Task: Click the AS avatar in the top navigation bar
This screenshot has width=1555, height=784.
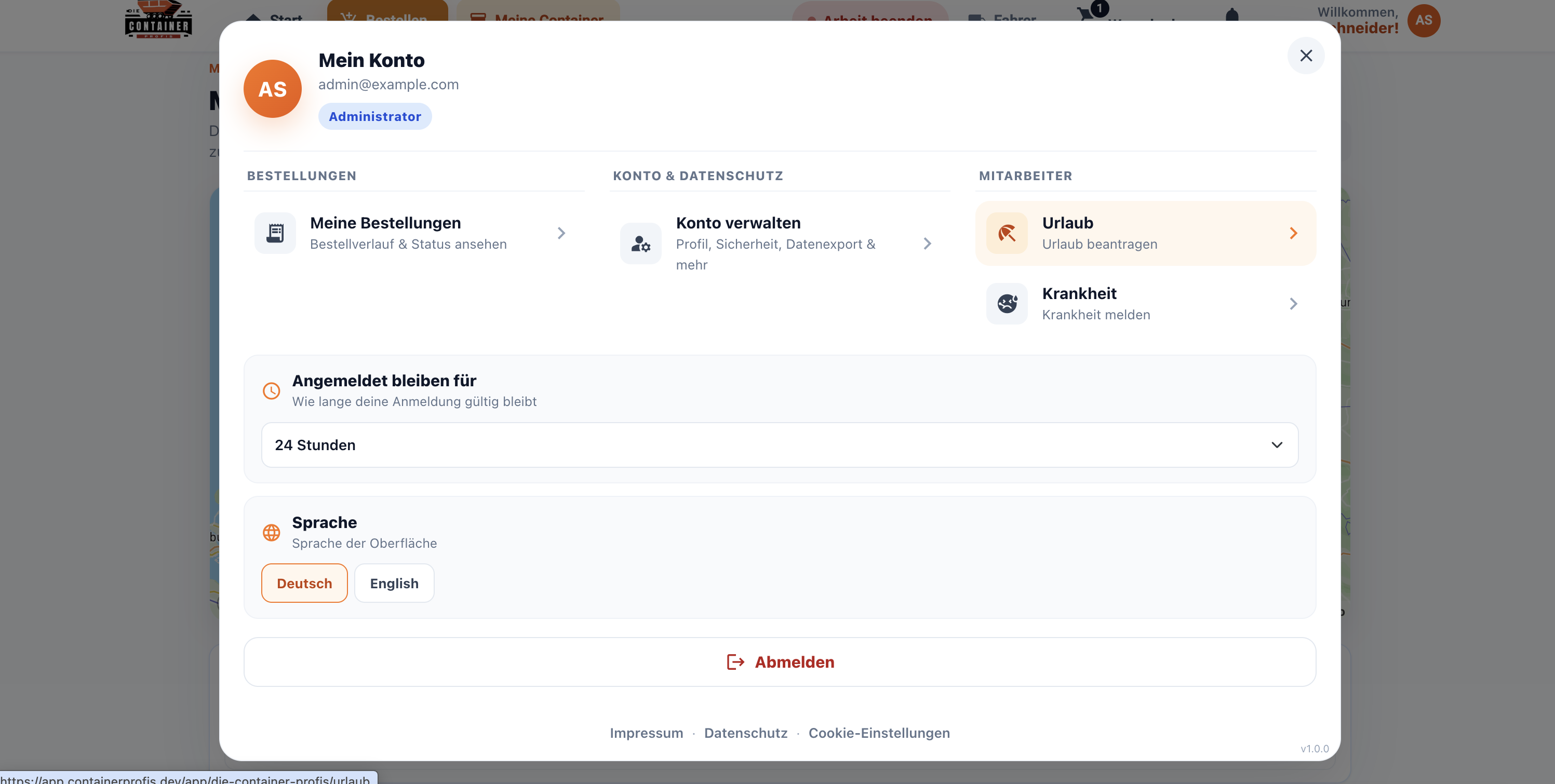Action: point(1424,21)
